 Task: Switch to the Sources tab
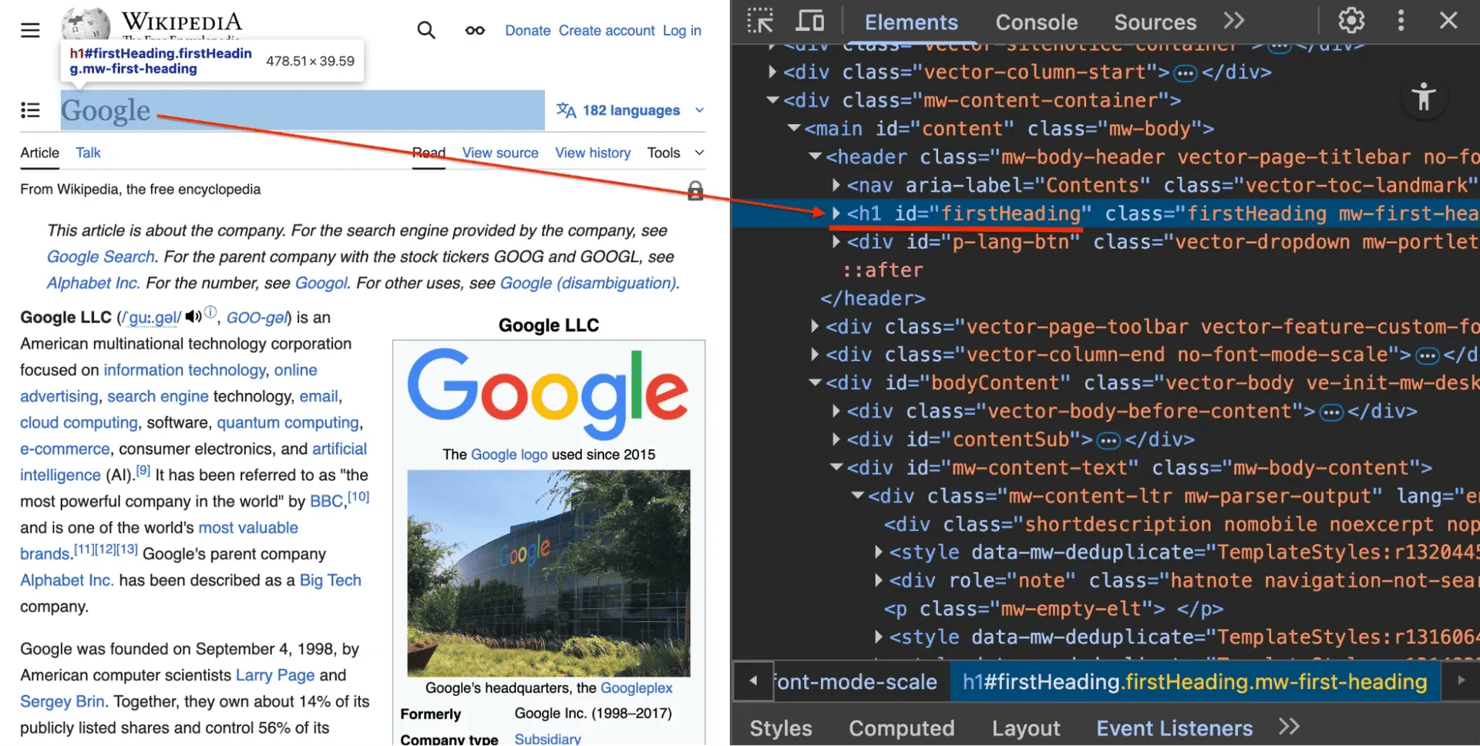(x=1155, y=22)
